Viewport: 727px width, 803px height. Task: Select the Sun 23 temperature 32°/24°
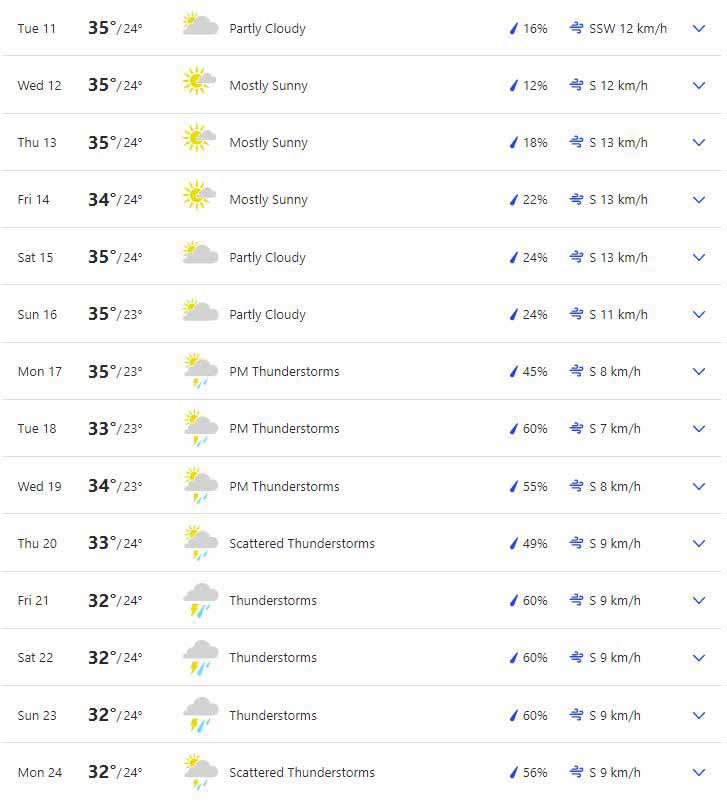click(115, 715)
